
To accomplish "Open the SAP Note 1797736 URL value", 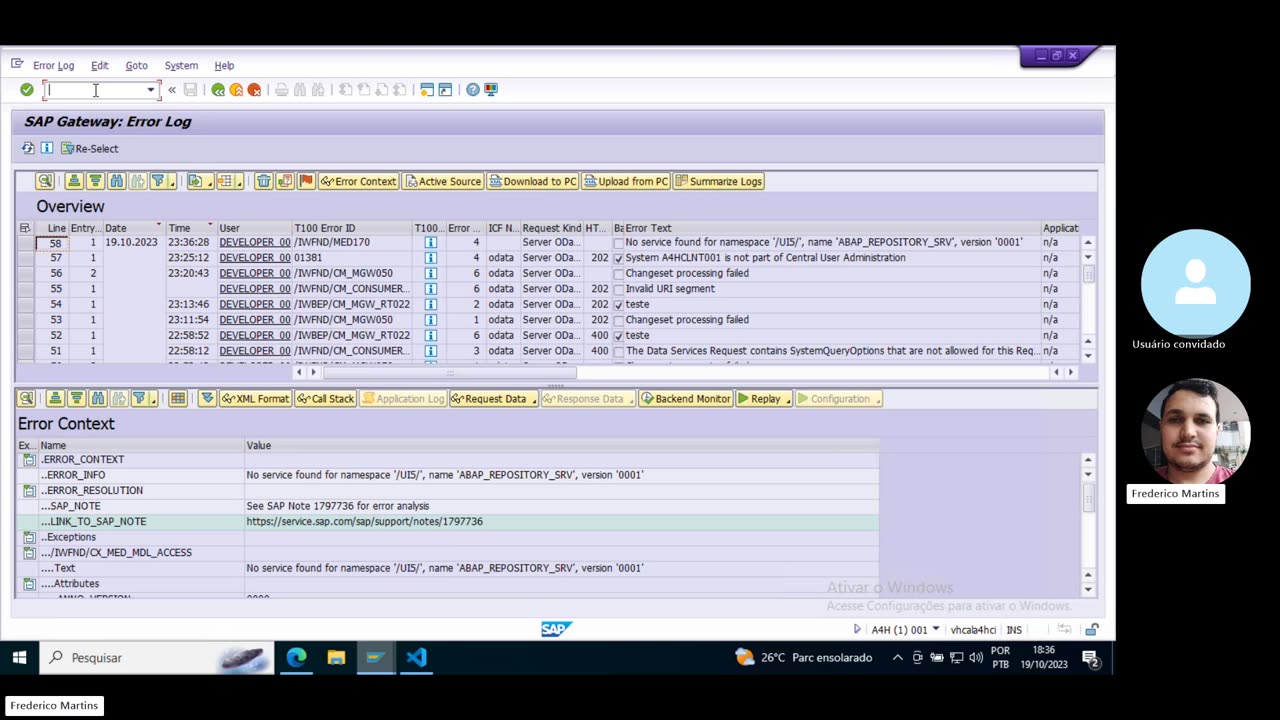I will pos(364,522).
